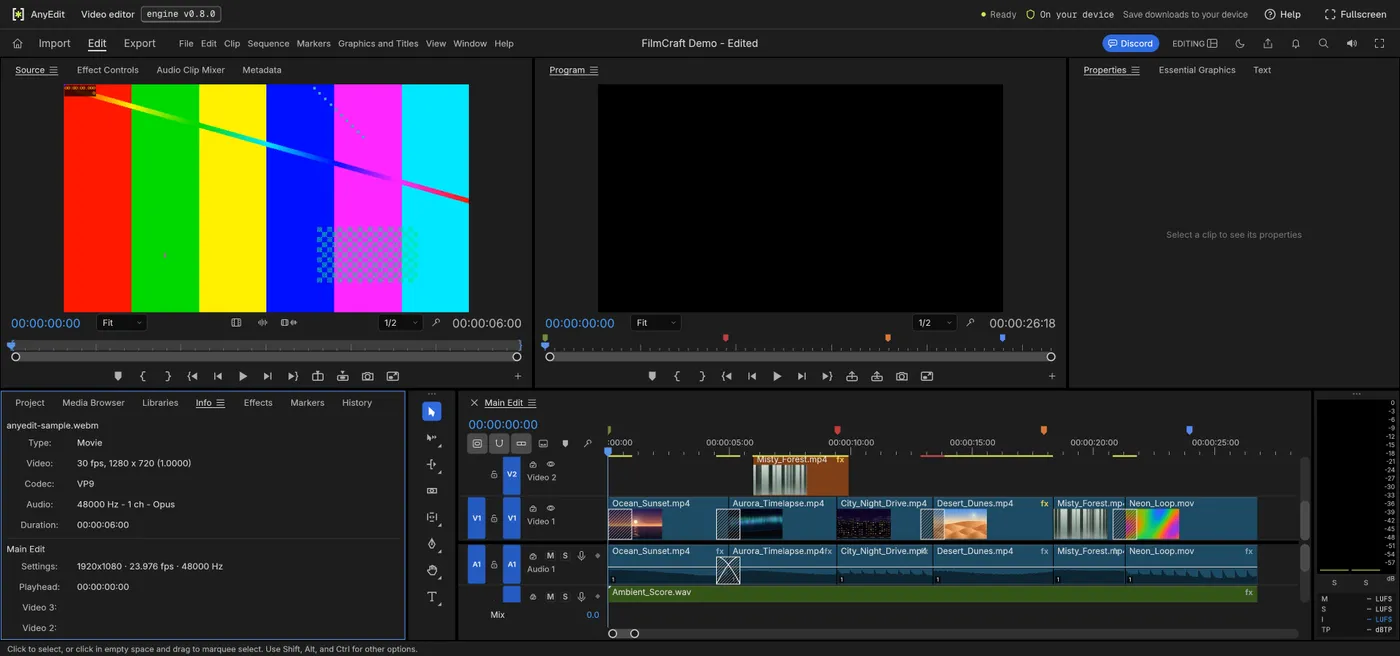This screenshot has height=656, width=1400.
Task: Click the Home icon
Action: point(17,43)
